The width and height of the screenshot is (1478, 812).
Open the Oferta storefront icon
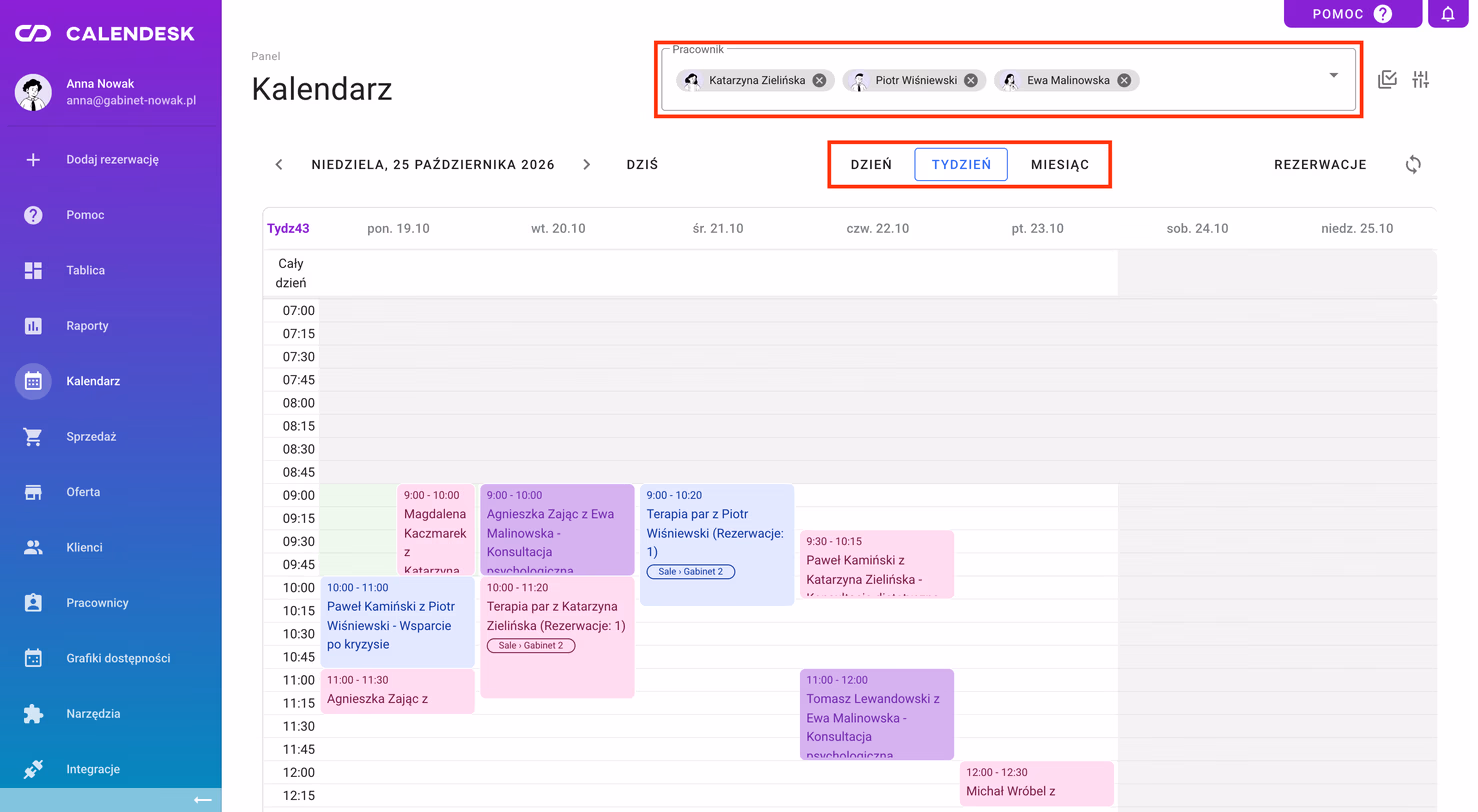tap(33, 492)
